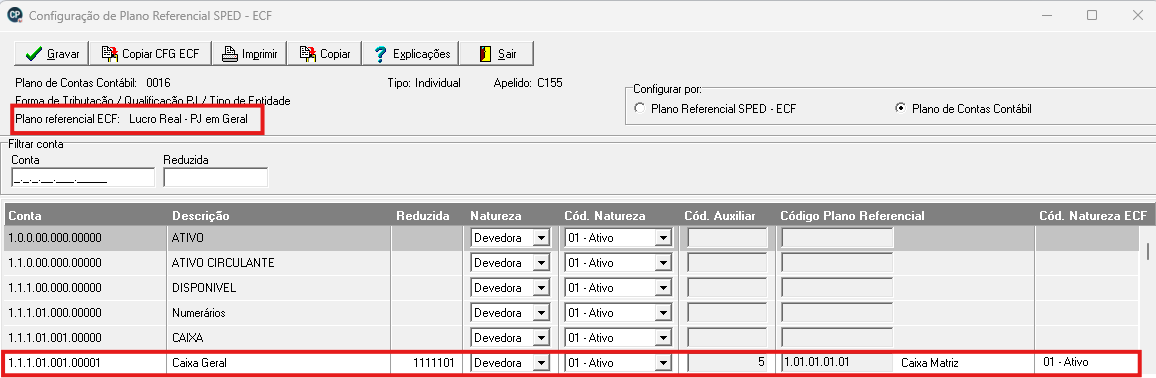Viewport: 1156px width, 378px height.
Task: Select account cell 1.1.1.00.000.00000
Action: coord(86,288)
